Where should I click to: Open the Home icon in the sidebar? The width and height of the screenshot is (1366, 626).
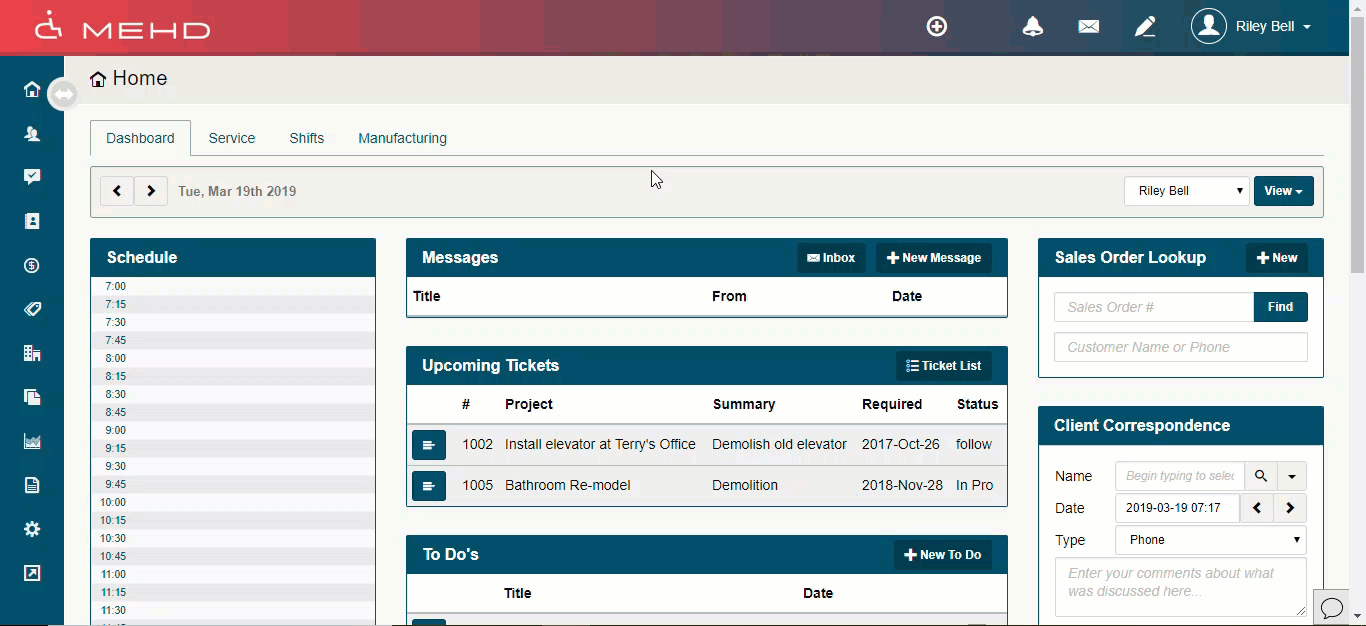pos(32,89)
